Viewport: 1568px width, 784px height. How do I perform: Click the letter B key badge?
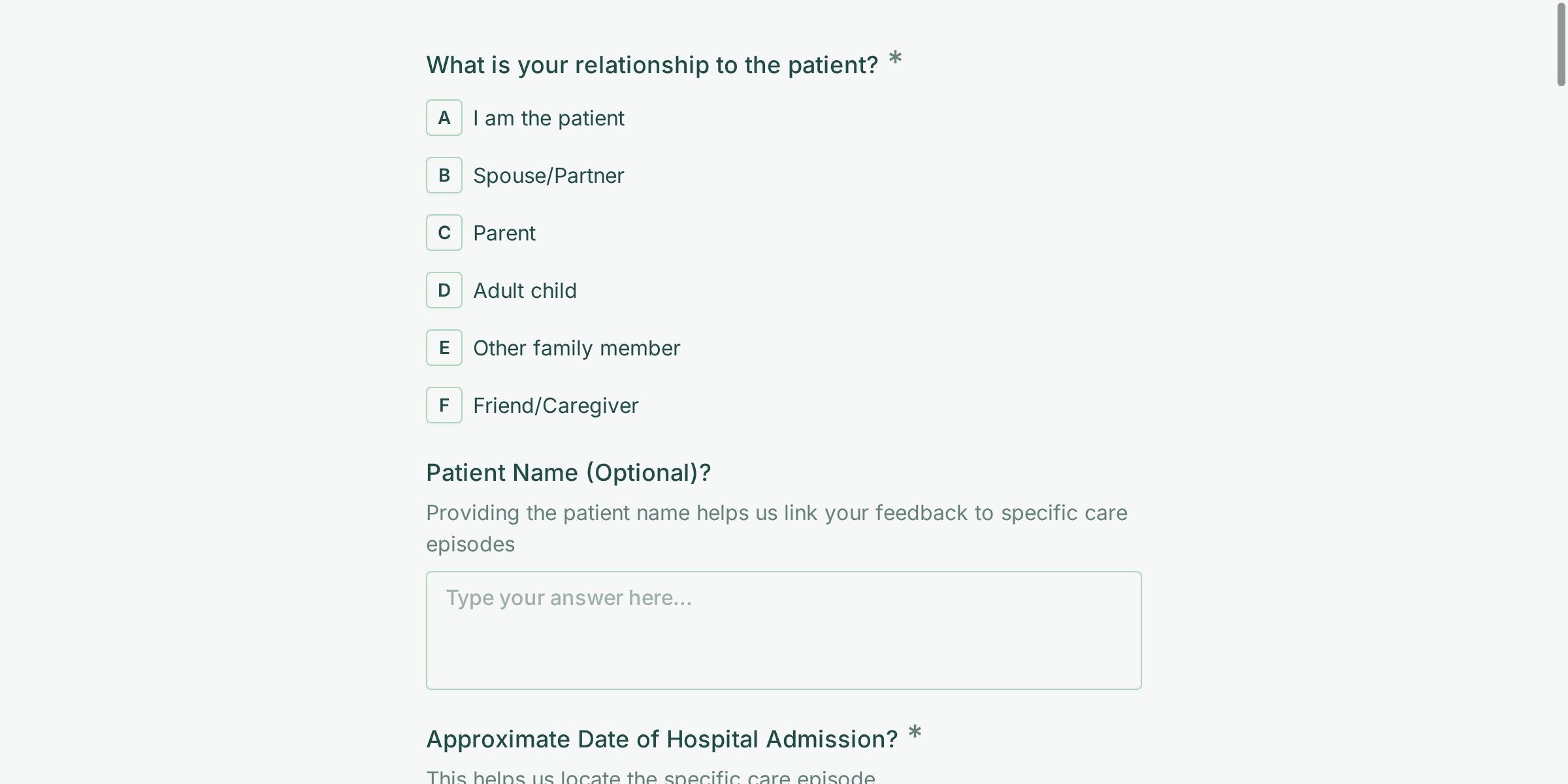click(444, 175)
